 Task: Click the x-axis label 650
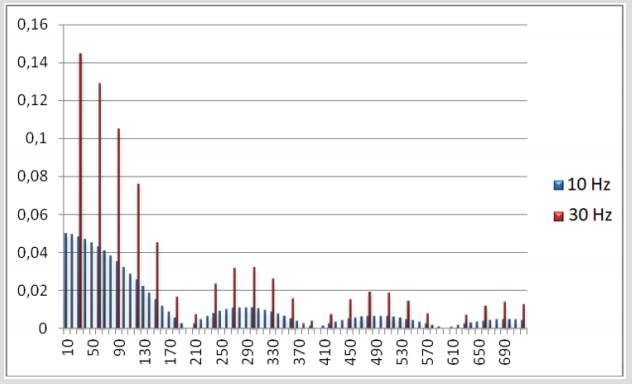[480, 351]
